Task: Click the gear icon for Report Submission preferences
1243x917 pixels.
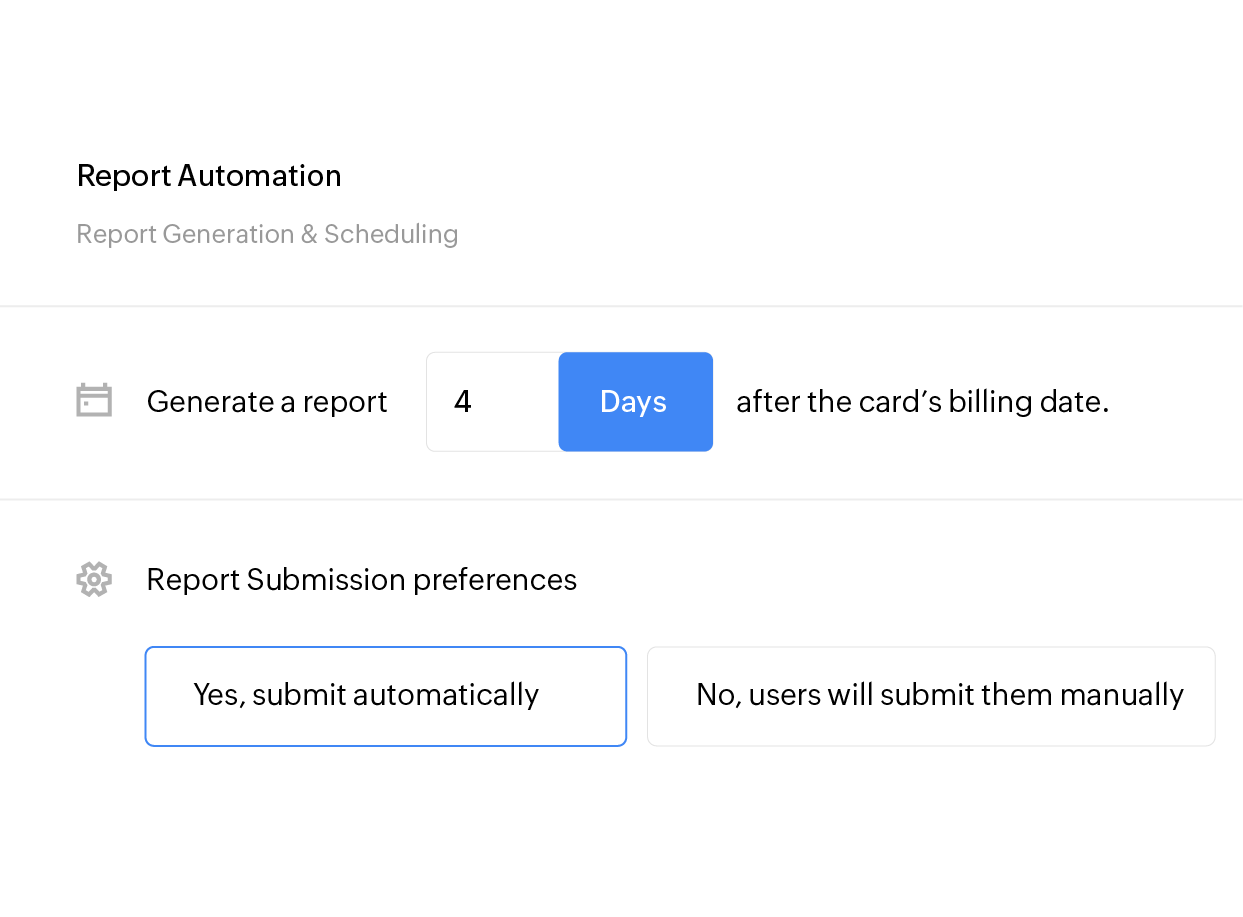Action: pyautogui.click(x=93, y=579)
